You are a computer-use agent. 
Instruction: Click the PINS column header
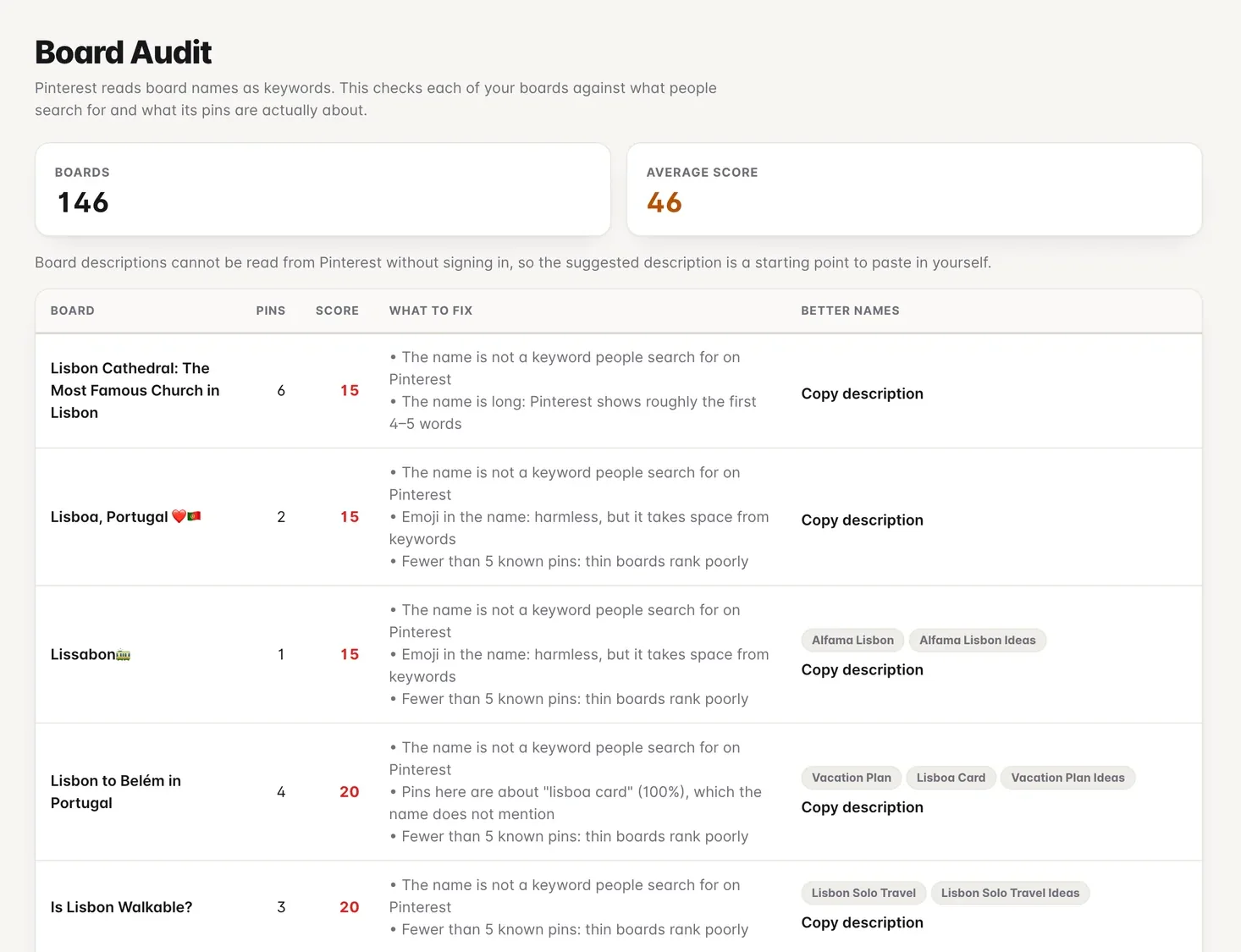tap(271, 311)
